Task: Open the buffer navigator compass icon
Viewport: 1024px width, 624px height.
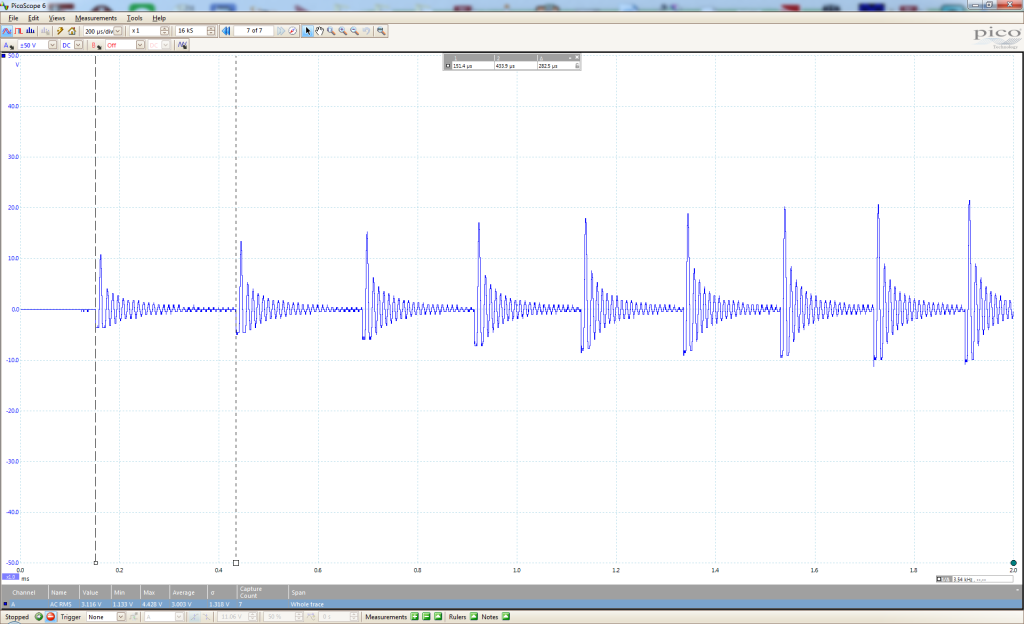Action: [293, 31]
